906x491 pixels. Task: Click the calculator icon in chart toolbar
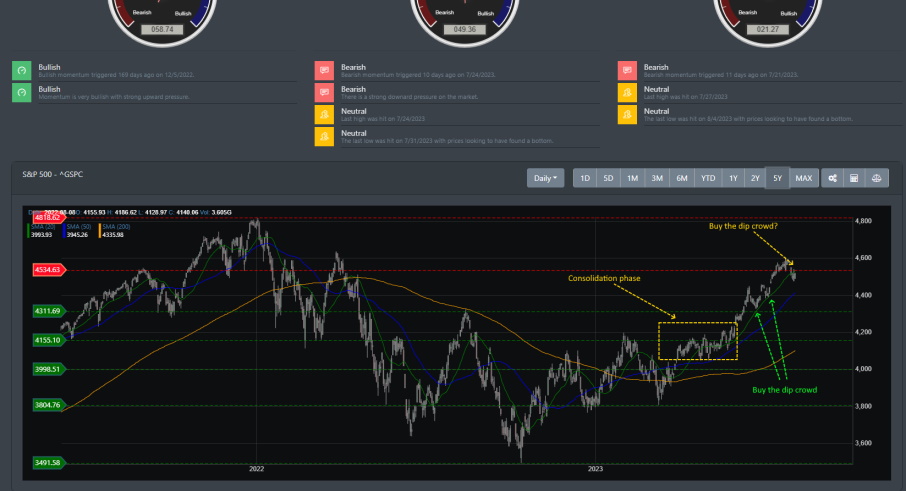click(x=854, y=178)
